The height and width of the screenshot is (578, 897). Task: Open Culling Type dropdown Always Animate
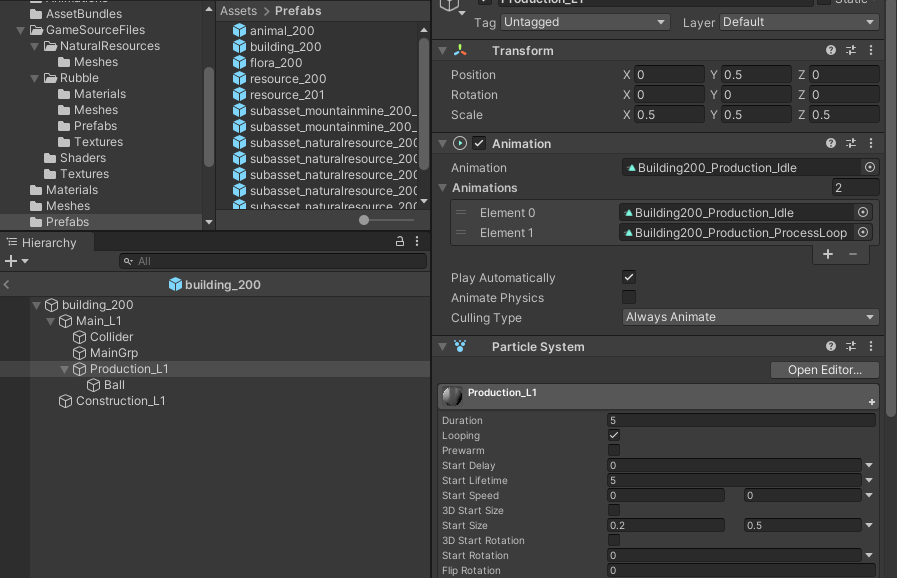click(751, 316)
